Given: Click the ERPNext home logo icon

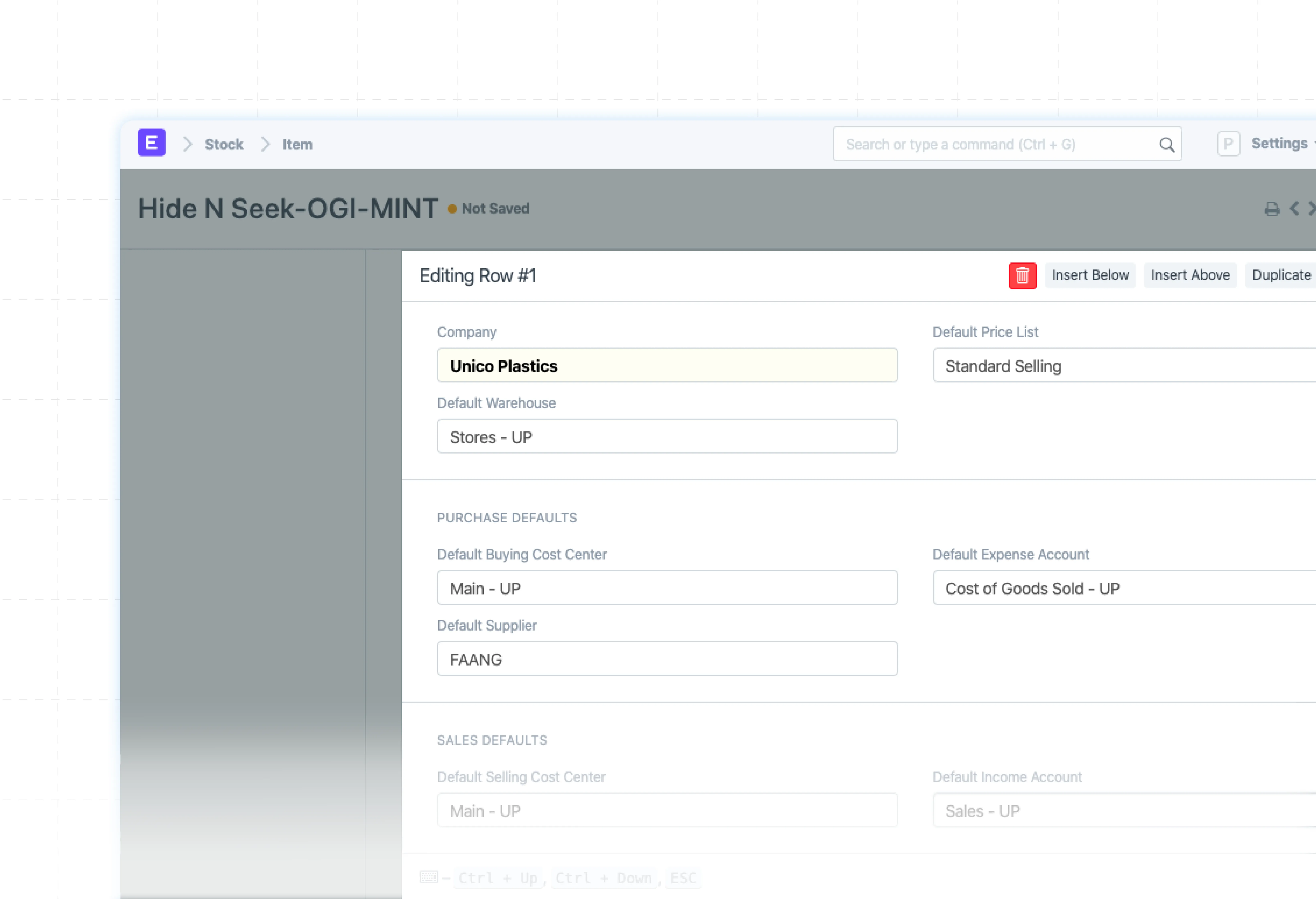Looking at the screenshot, I should 151,143.
